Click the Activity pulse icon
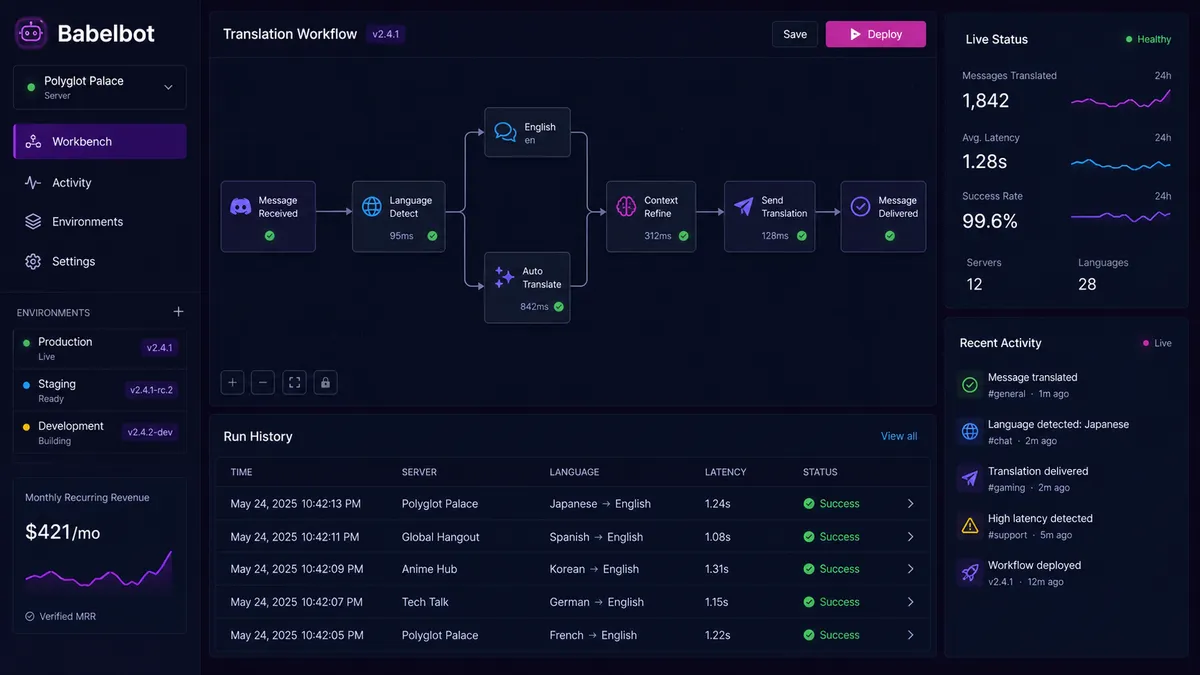Image resolution: width=1200 pixels, height=675 pixels. click(x=33, y=183)
